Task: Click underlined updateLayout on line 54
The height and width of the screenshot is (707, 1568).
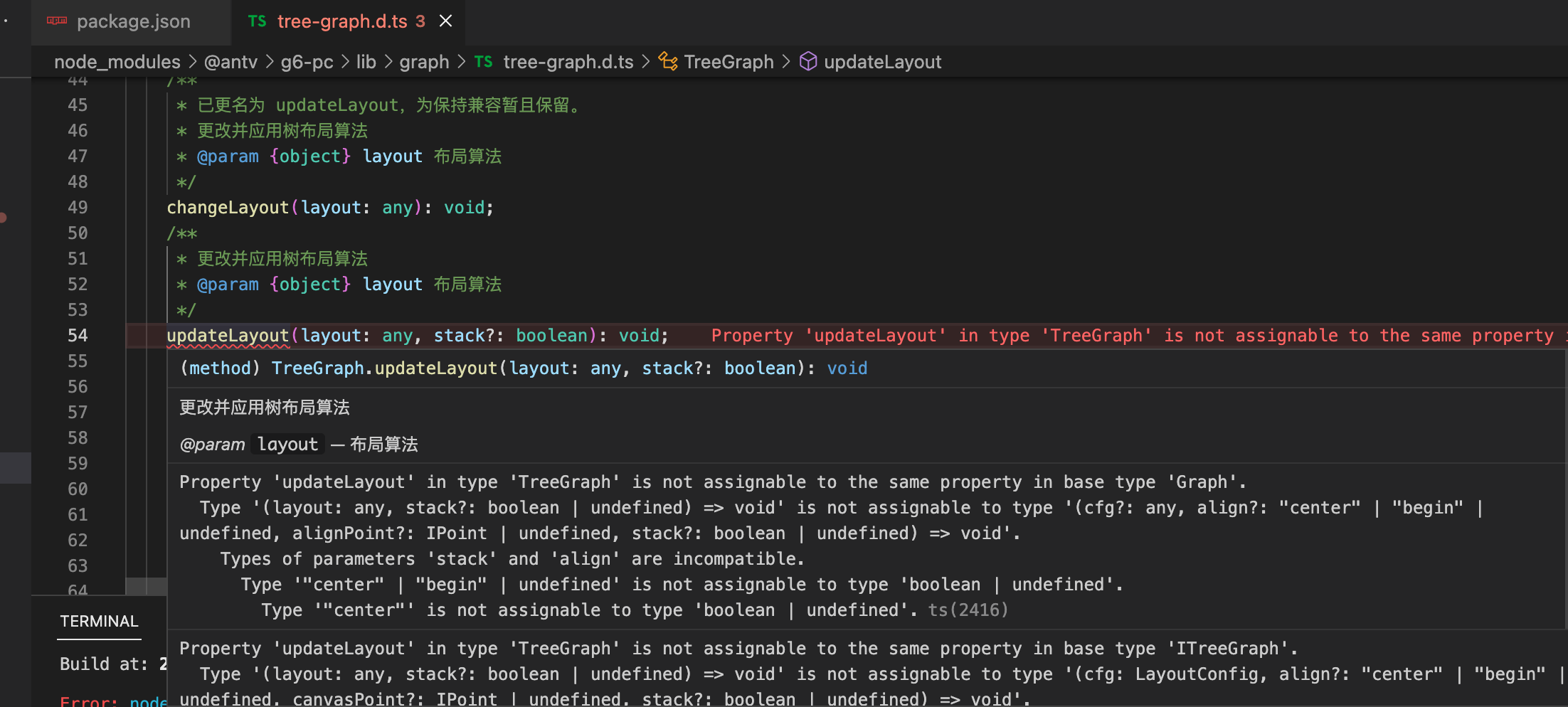Action: (228, 336)
